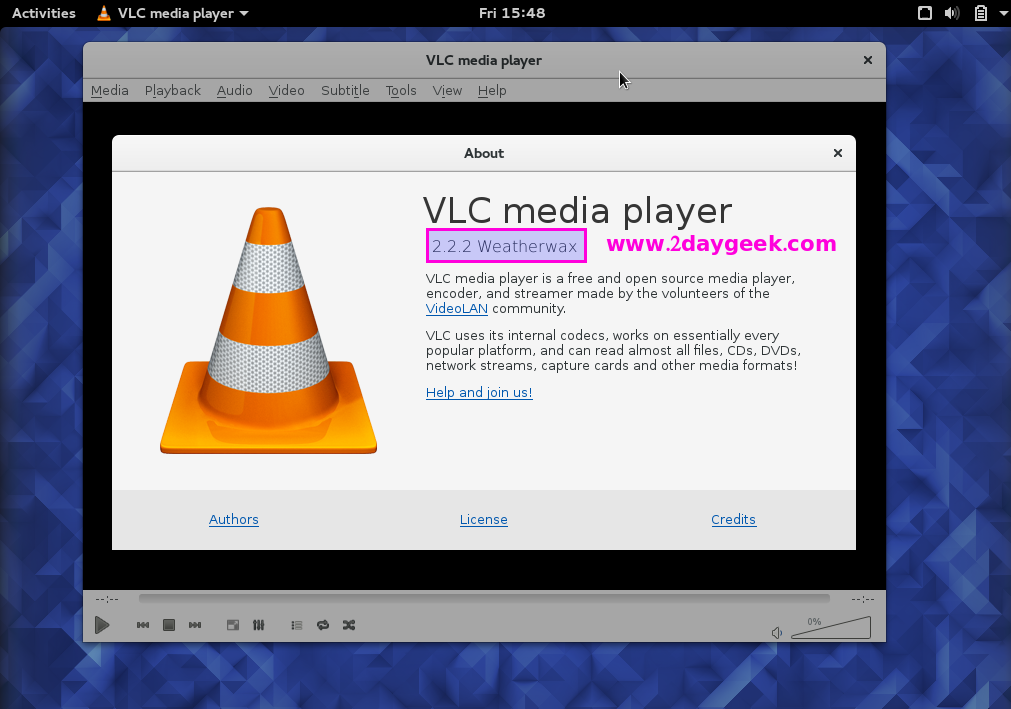View the Authors link in About
This screenshot has height=709, width=1011.
coord(233,520)
